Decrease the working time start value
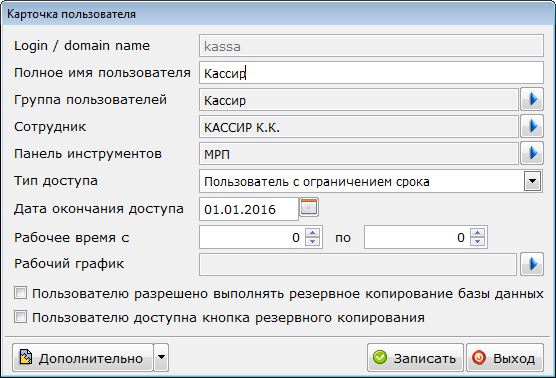This screenshot has height=378, width=556. (312, 241)
